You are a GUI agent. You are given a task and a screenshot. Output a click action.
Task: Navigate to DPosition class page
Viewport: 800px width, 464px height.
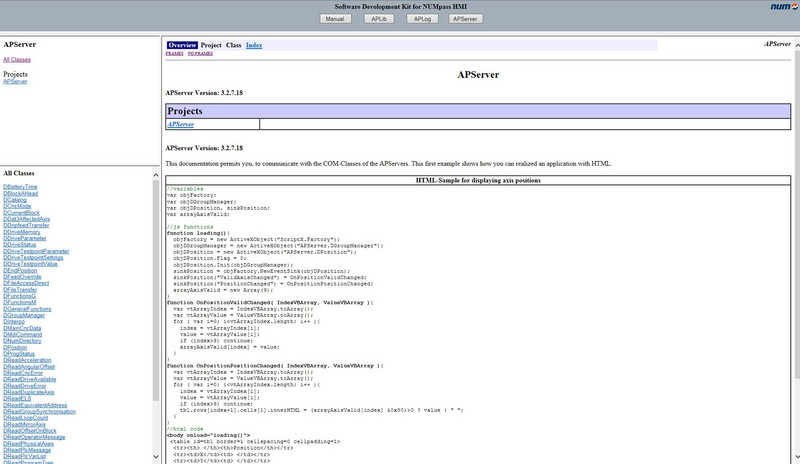pyautogui.click(x=17, y=346)
